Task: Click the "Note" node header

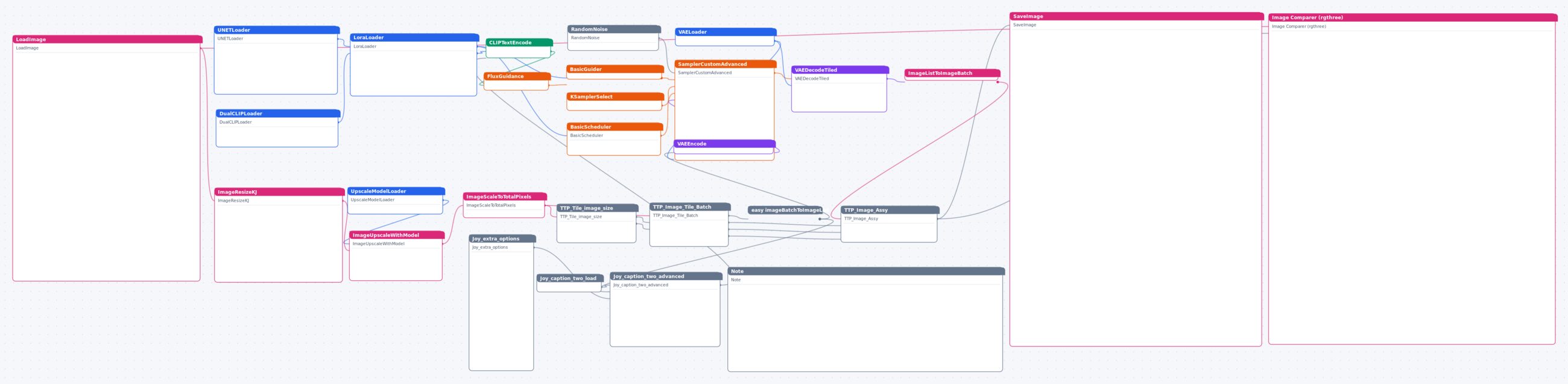Action: 866,271
